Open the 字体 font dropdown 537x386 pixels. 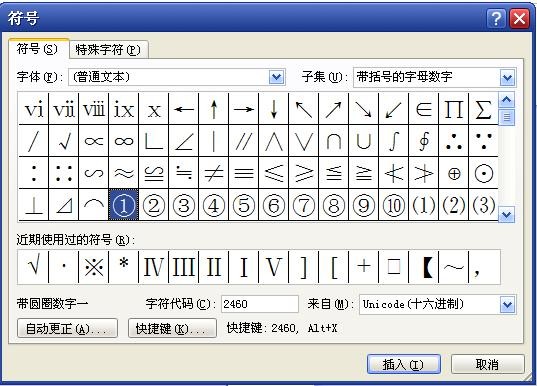click(x=277, y=77)
